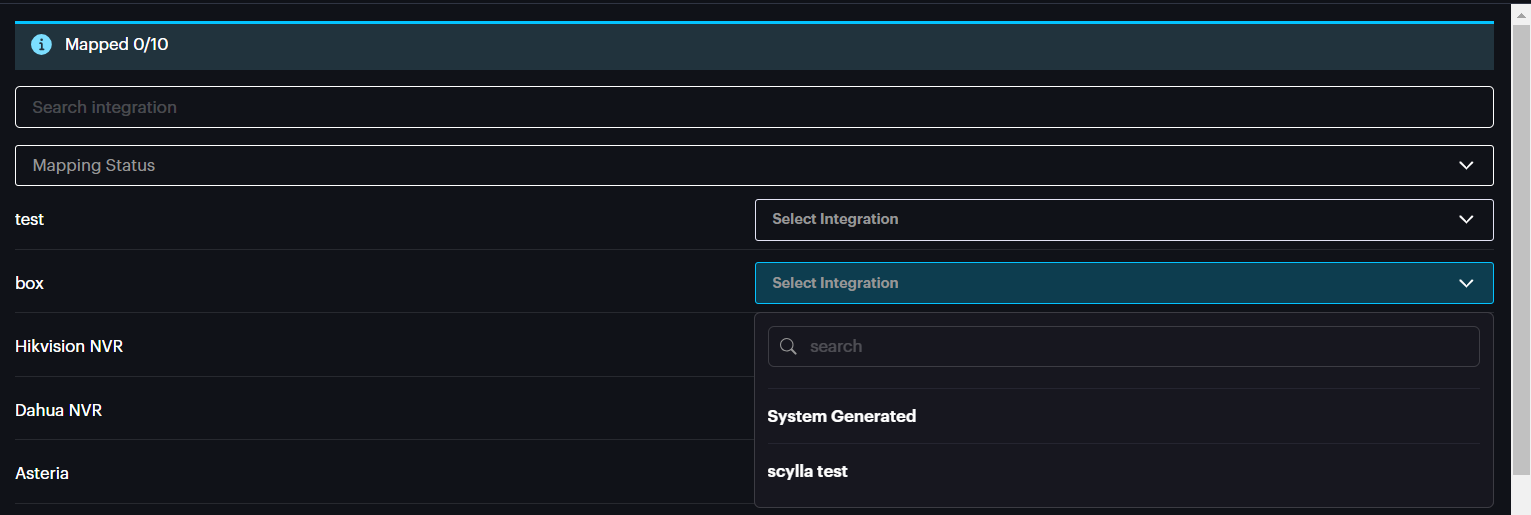Collapse box row dropdown via its chevron

[x=1466, y=283]
